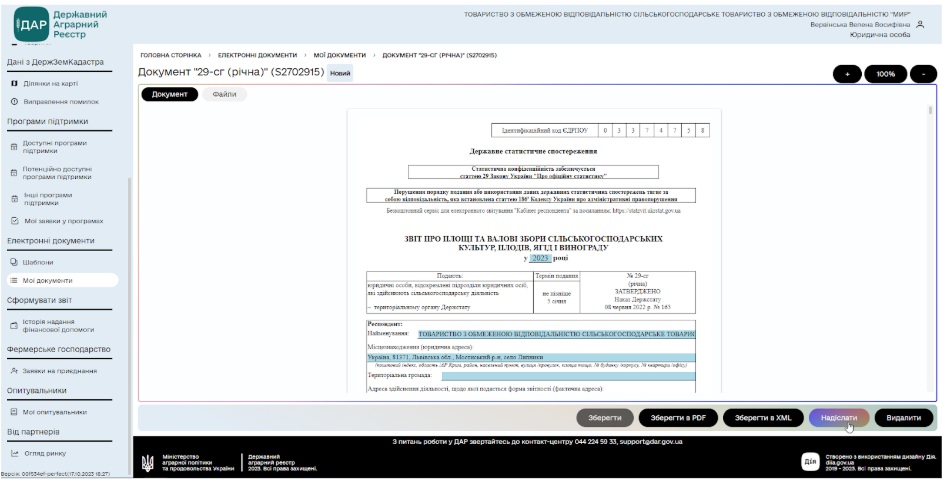Click the icon beside Інші програми підтримки

pos(14,199)
